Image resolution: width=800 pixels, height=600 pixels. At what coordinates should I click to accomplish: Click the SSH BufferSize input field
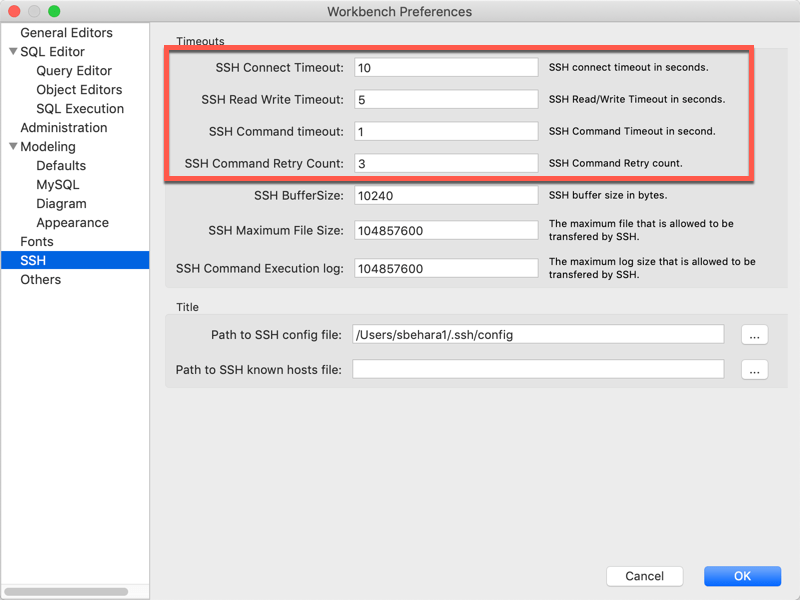(x=445, y=196)
